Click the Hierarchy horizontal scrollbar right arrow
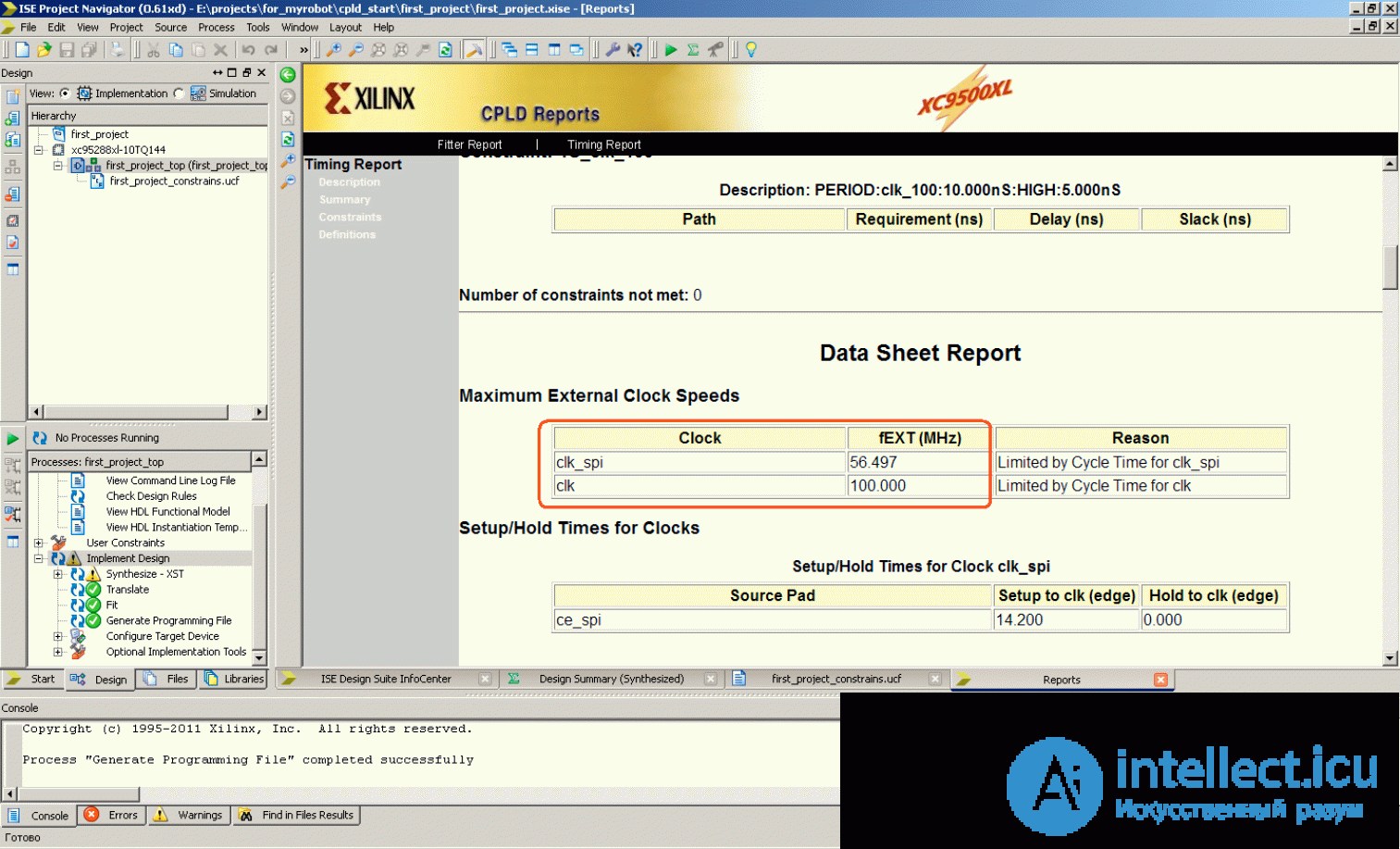 tap(259, 412)
